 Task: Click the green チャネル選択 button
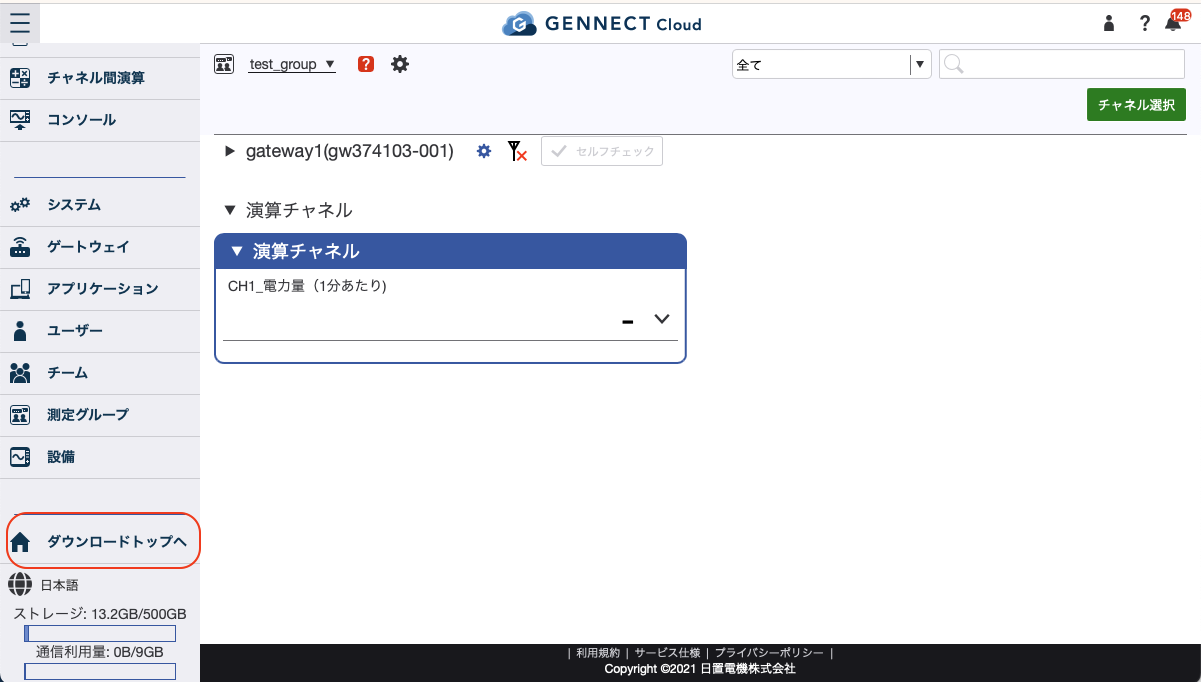click(x=1136, y=103)
